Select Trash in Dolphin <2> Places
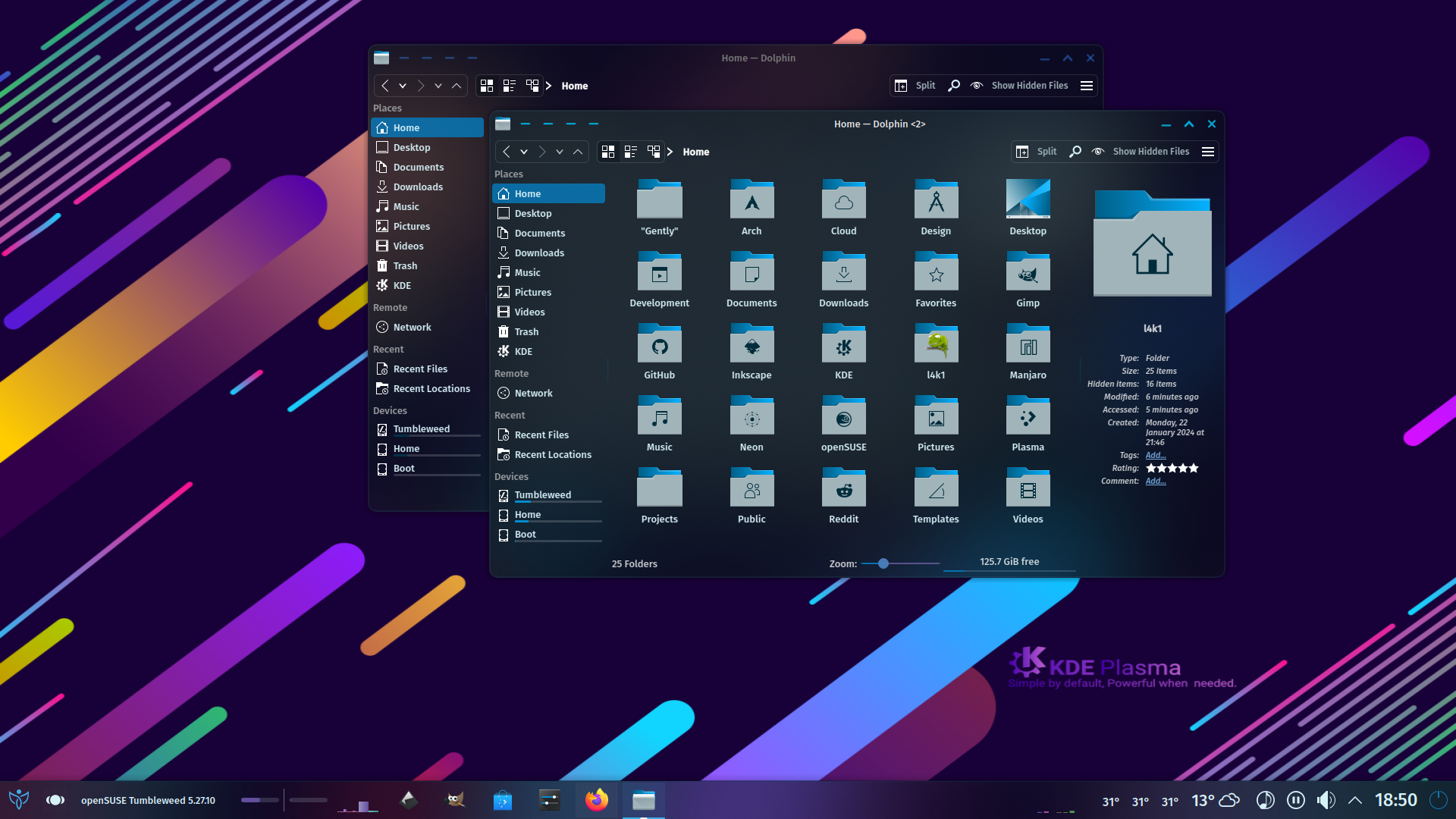The width and height of the screenshot is (1456, 819). click(x=548, y=331)
